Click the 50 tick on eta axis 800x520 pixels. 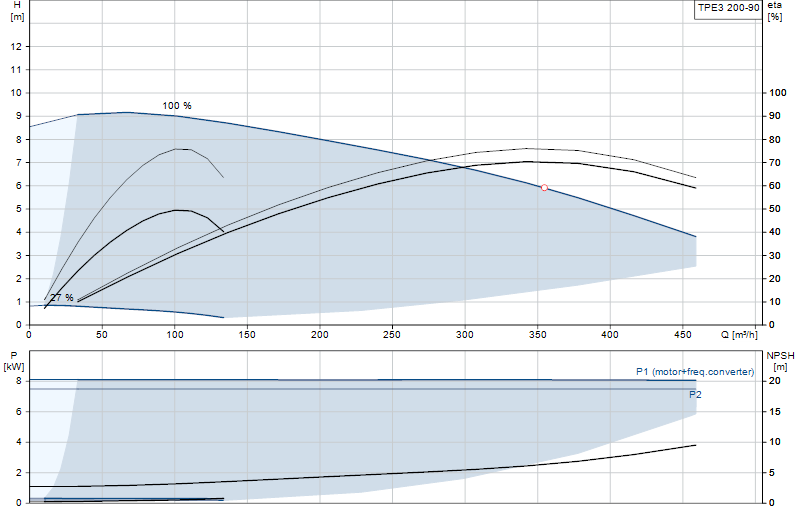pos(775,209)
